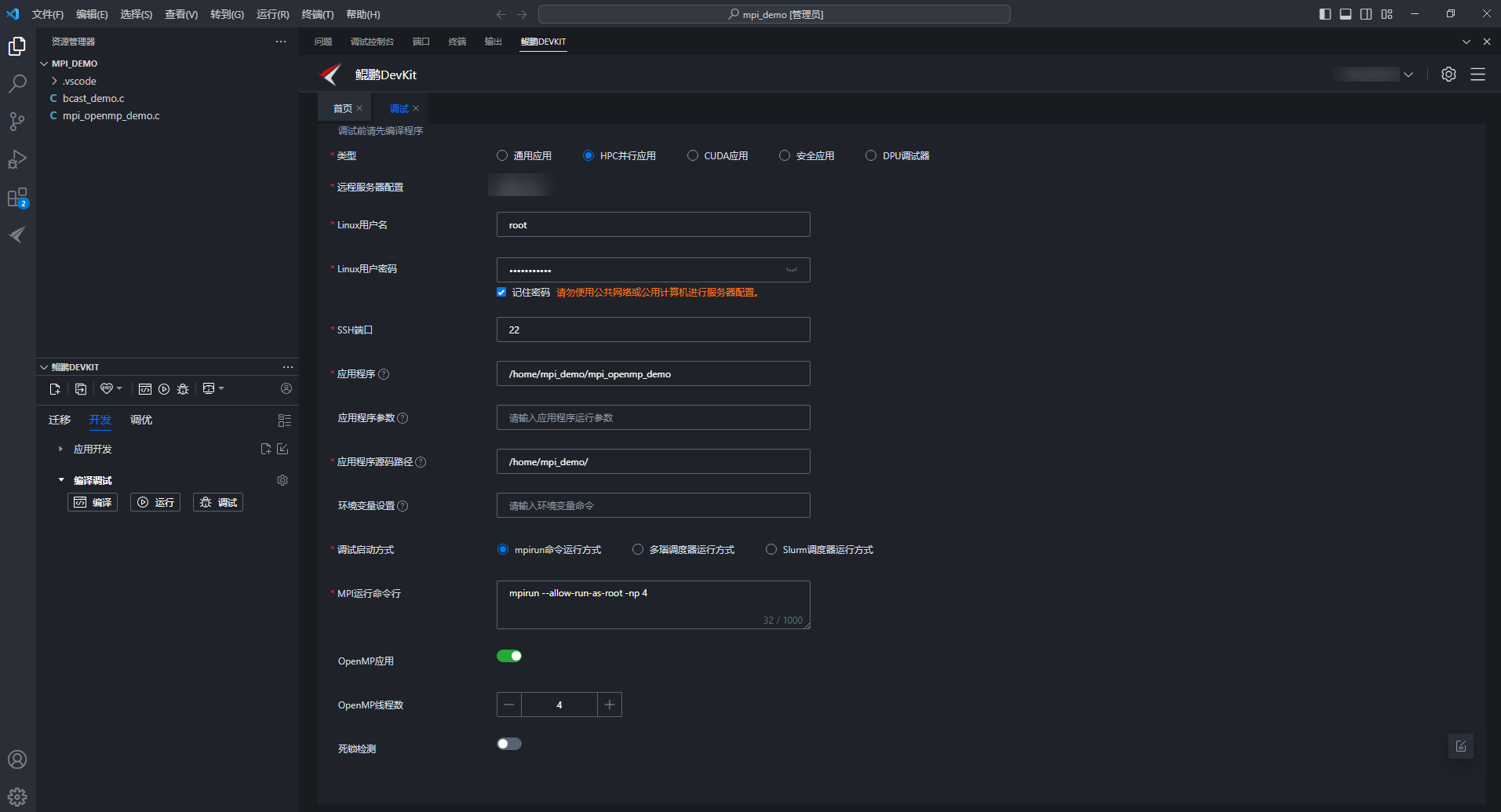Screen dimensions: 1501x812
Task: Click the 应用程序参数 input field
Action: pos(654,417)
